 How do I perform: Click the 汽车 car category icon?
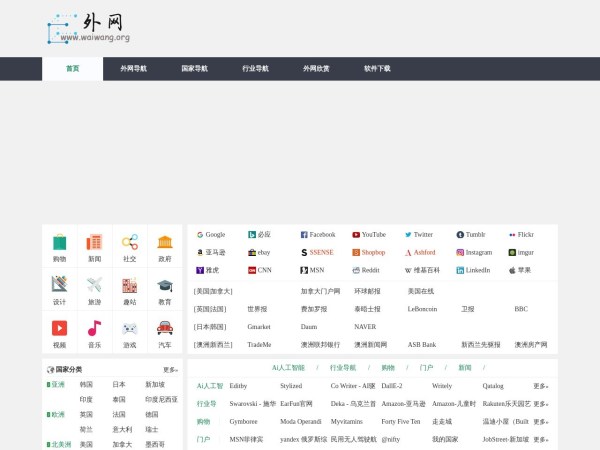coord(164,328)
